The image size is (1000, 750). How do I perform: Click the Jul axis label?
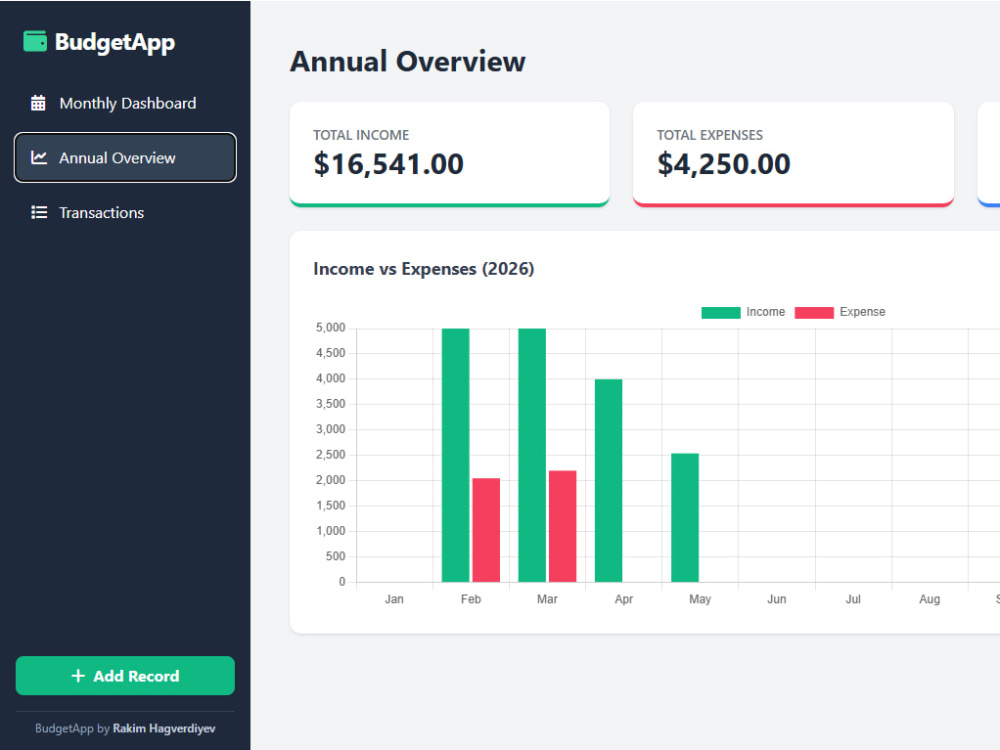tap(853, 599)
